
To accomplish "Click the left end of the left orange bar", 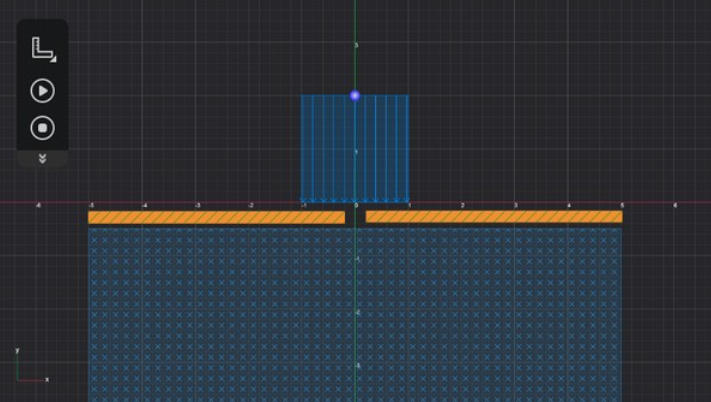I will click(x=92, y=217).
